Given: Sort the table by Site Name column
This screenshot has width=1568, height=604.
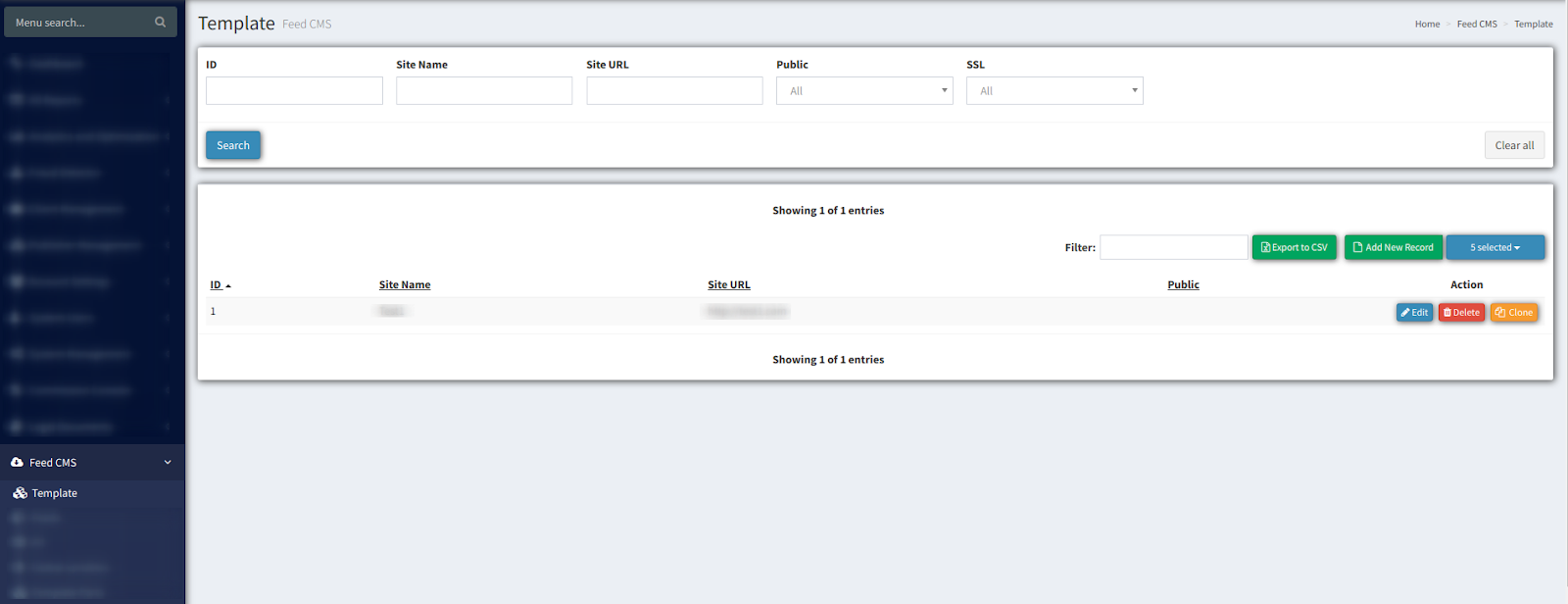Looking at the screenshot, I should click(x=405, y=285).
